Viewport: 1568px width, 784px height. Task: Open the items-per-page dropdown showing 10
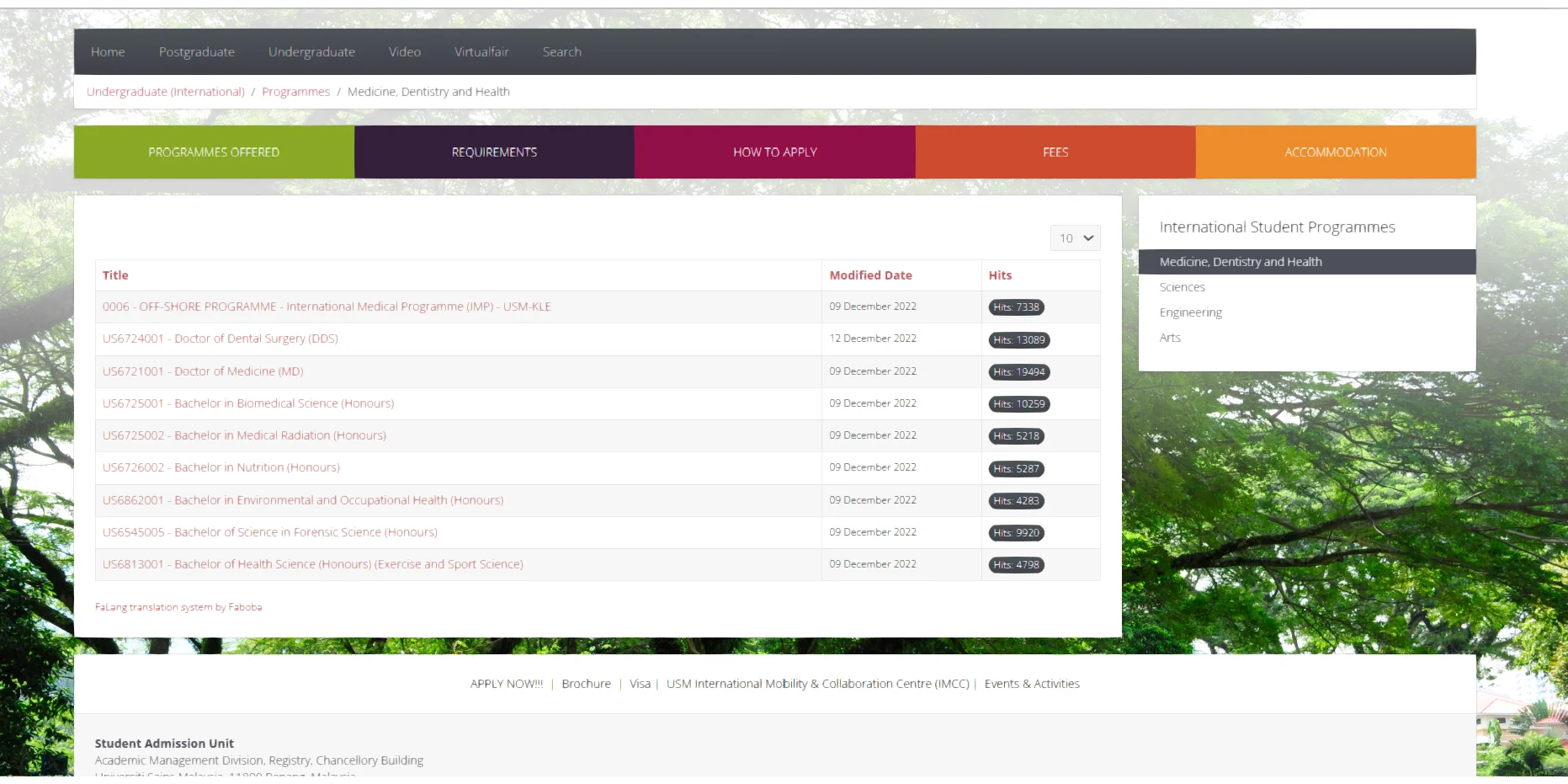click(1075, 238)
